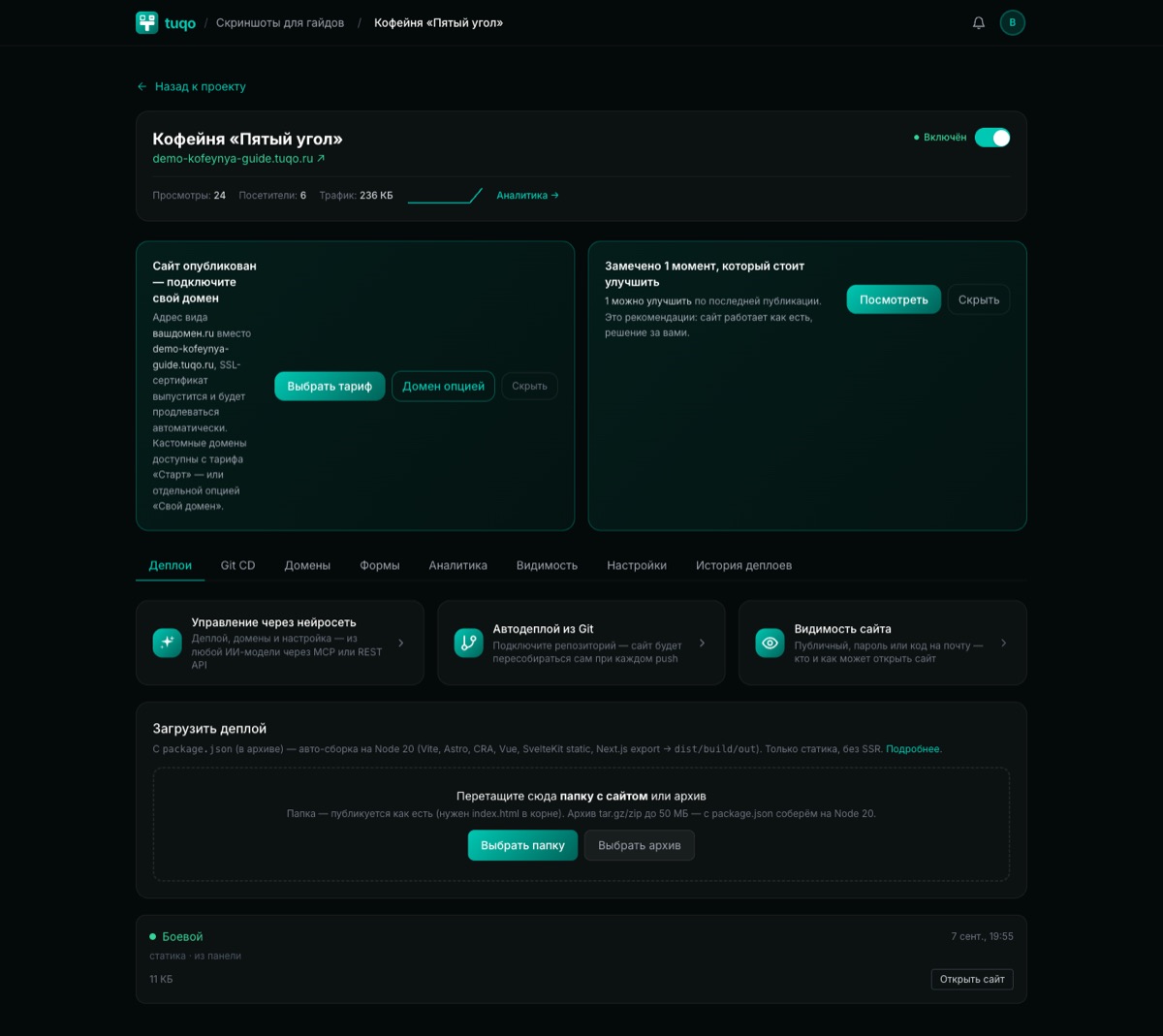This screenshot has height=1036, width=1163.
Task: Open the Домены tab
Action: (x=307, y=565)
